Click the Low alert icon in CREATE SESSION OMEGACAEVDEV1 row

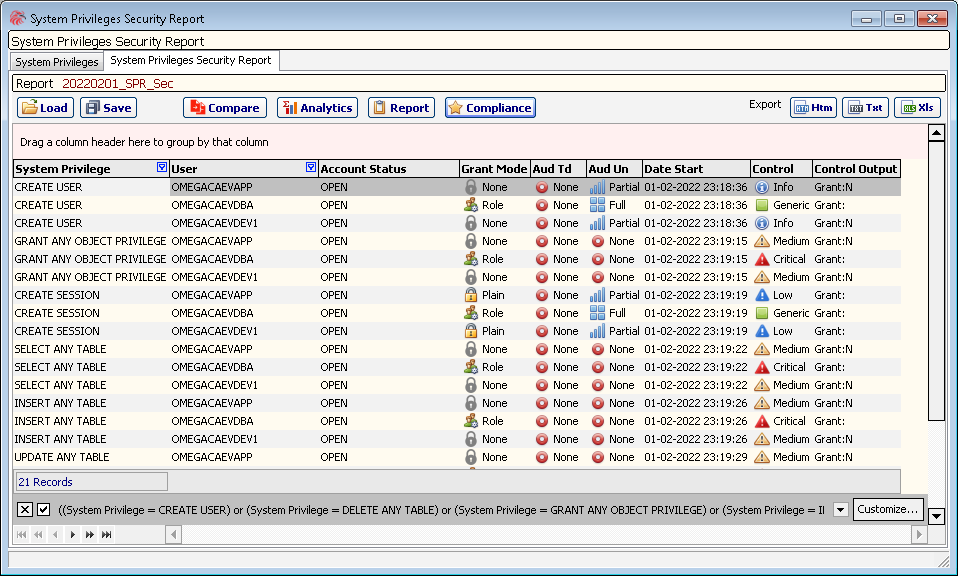[761, 331]
